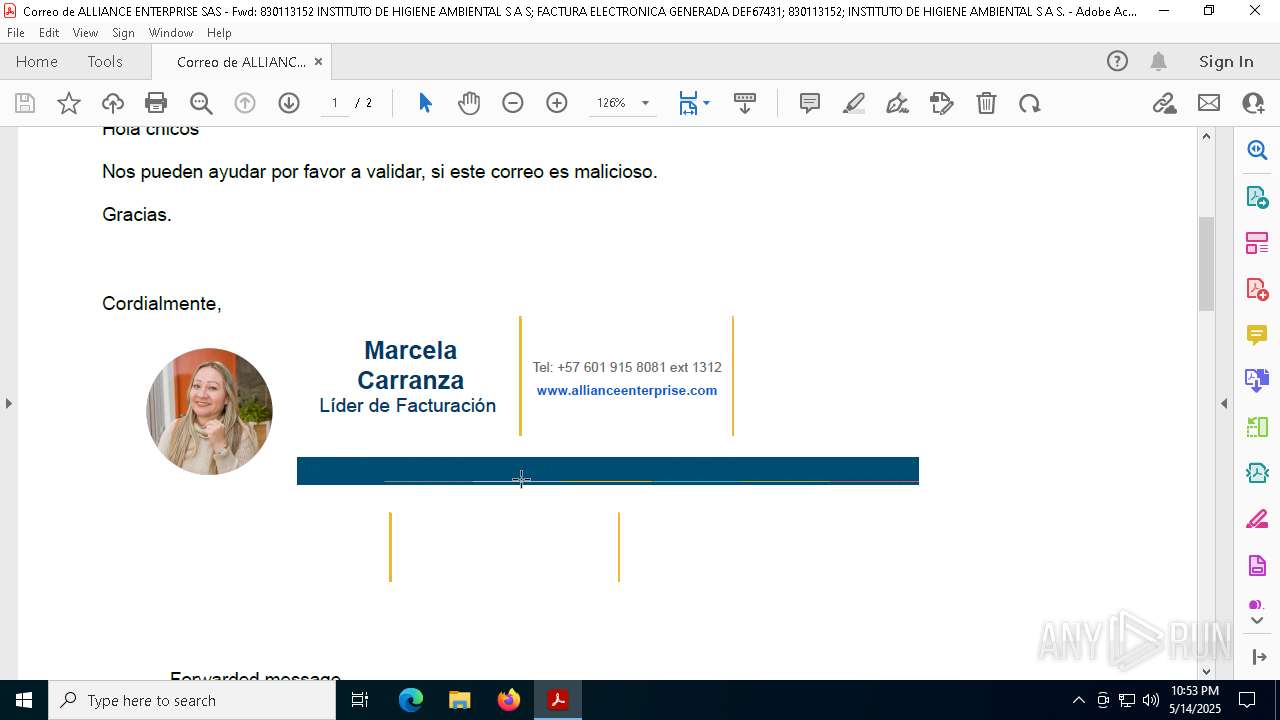The image size is (1280, 720).
Task: Expand the left navigation pane
Action: (8, 403)
